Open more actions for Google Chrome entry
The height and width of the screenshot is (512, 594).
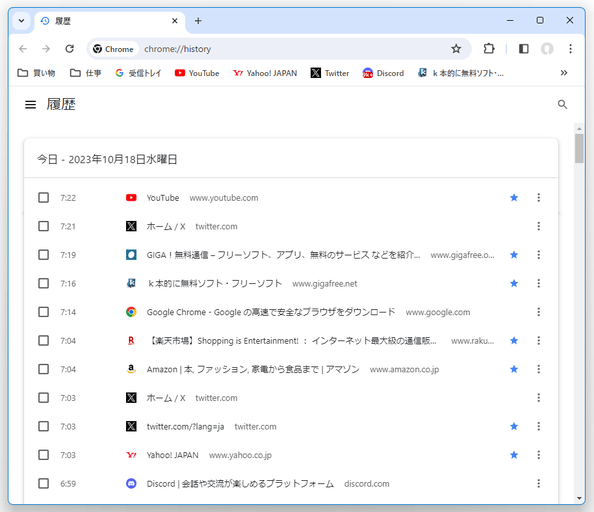538,312
